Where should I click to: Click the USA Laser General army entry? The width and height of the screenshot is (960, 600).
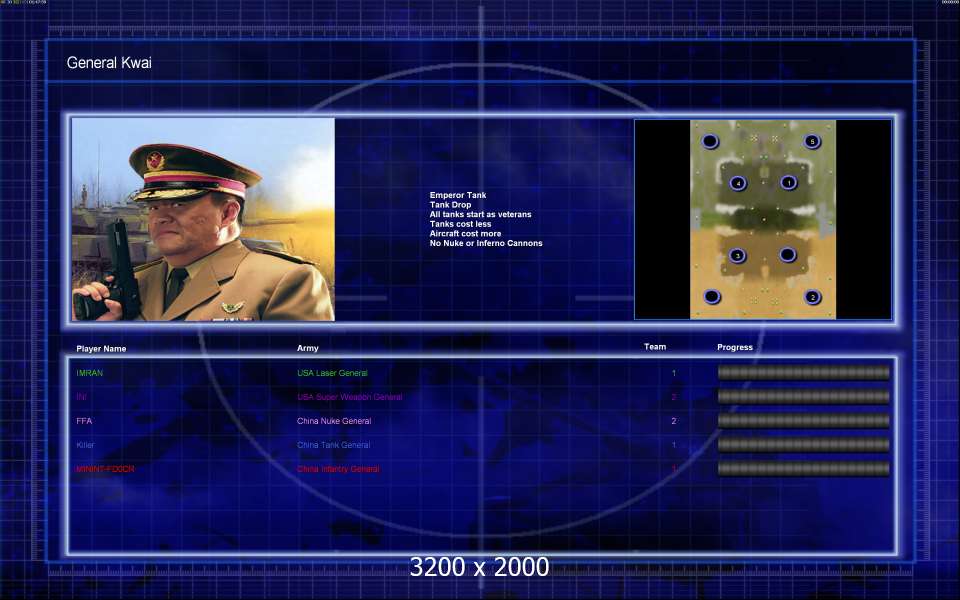tap(332, 373)
